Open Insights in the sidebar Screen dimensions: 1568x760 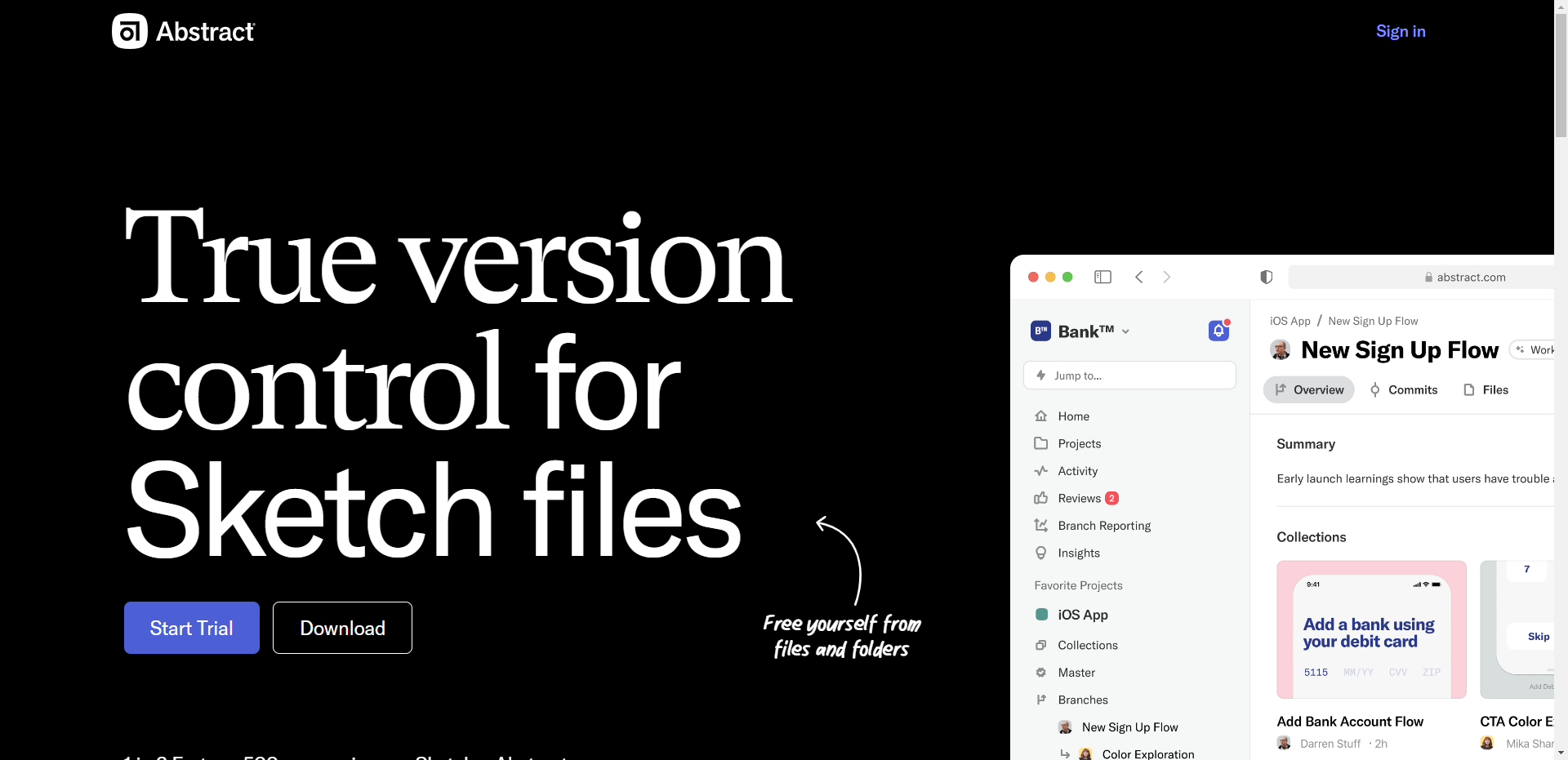[1079, 553]
